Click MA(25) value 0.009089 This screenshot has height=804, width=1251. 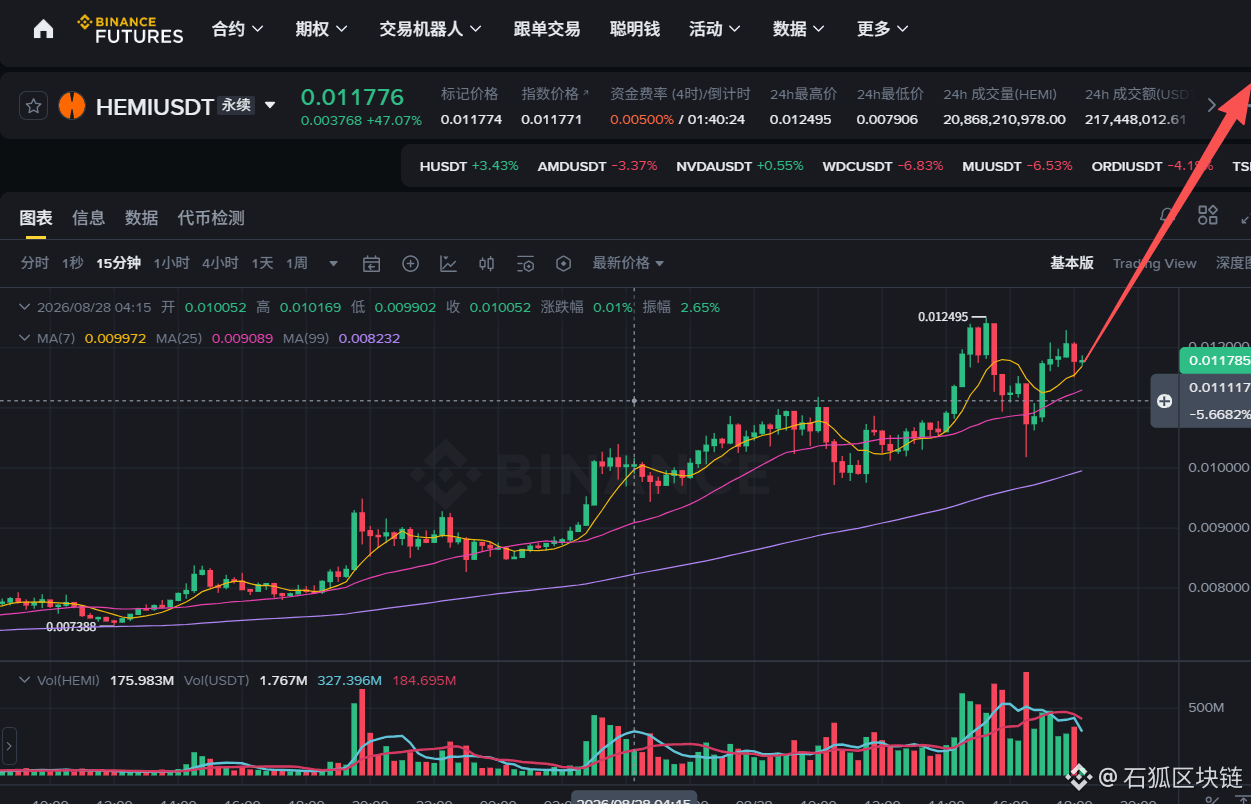(242, 338)
